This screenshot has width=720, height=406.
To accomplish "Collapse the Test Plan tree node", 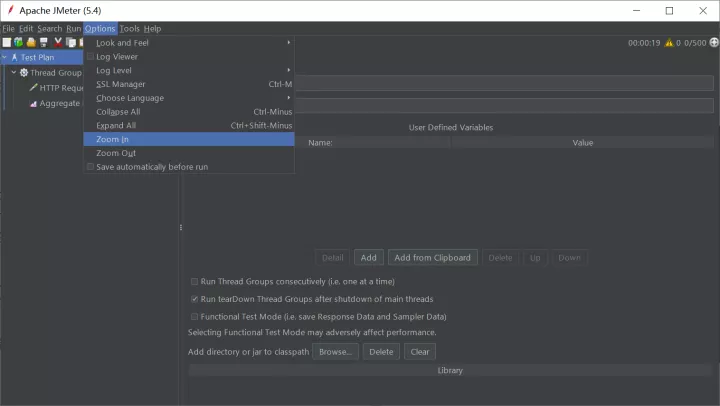I will [5, 57].
